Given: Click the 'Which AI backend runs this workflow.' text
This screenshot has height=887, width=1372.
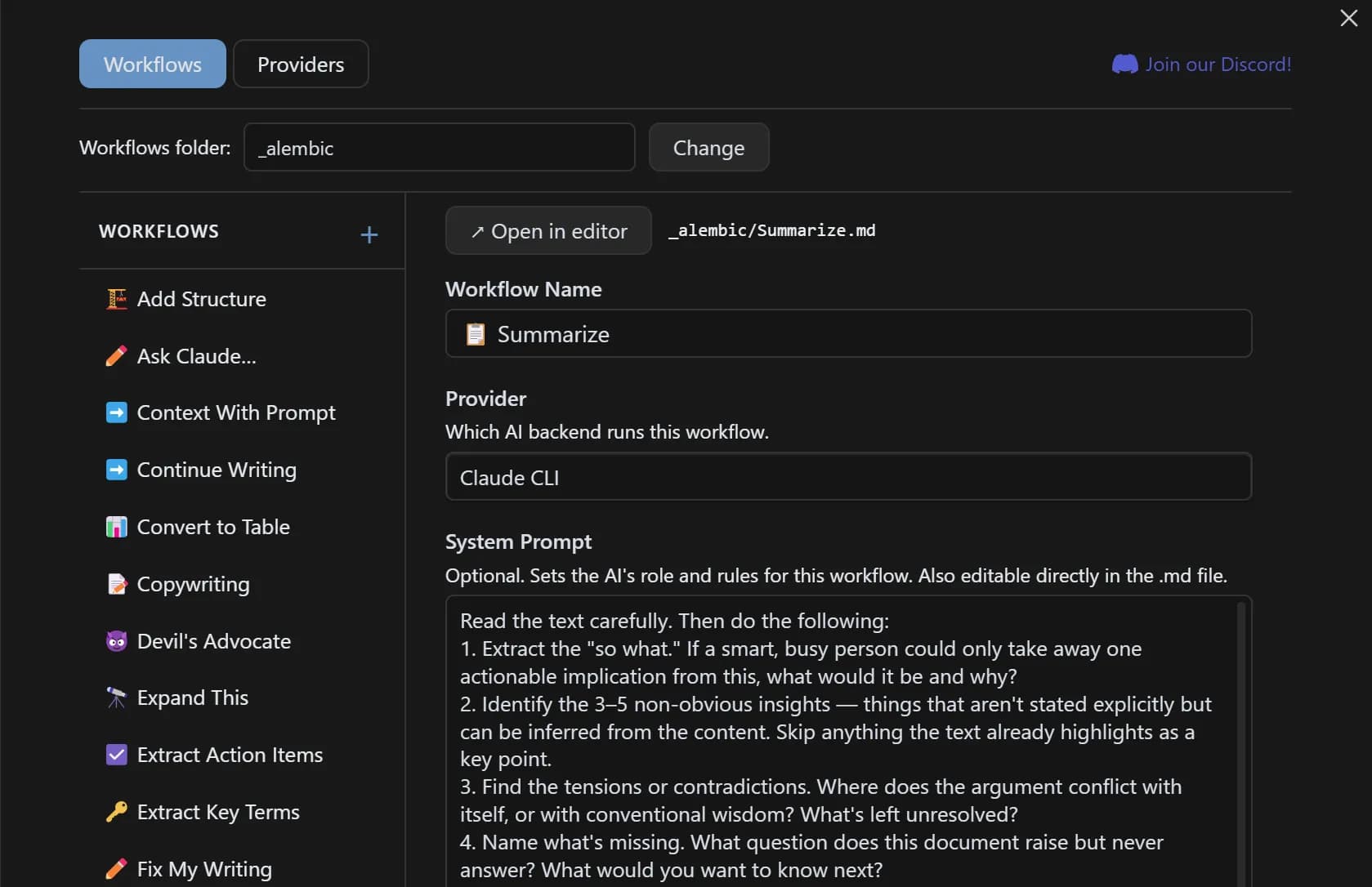Looking at the screenshot, I should pos(607,431).
